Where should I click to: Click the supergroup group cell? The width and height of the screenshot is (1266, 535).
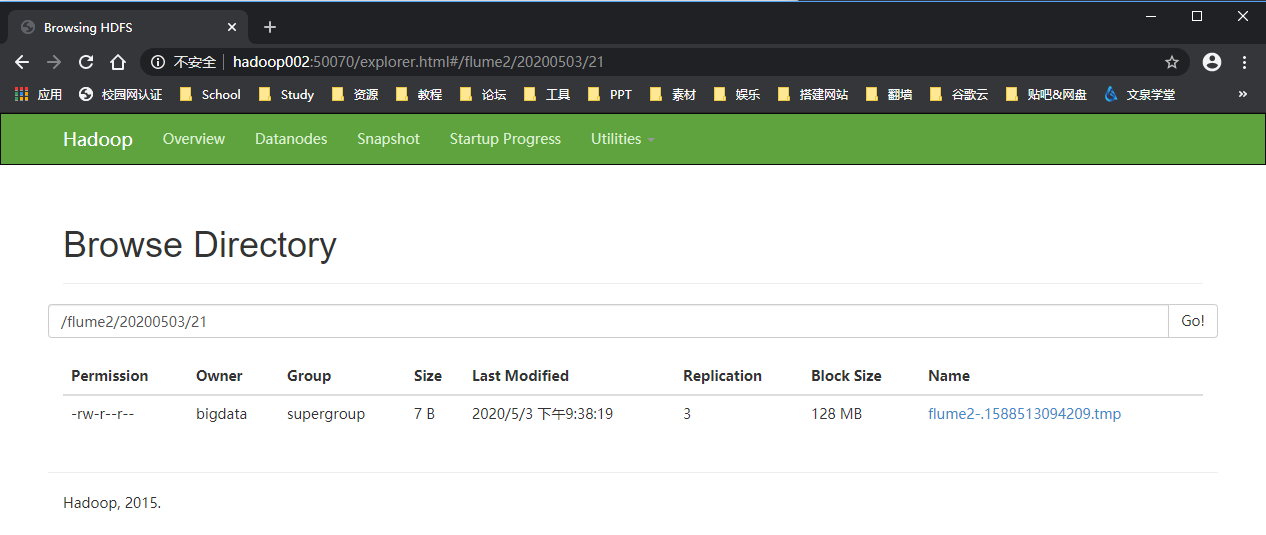[326, 414]
